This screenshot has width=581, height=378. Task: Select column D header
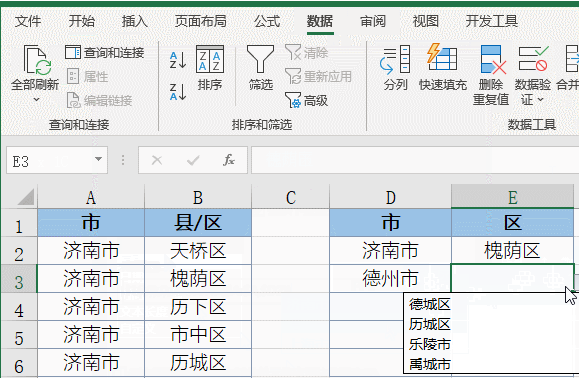point(390,197)
